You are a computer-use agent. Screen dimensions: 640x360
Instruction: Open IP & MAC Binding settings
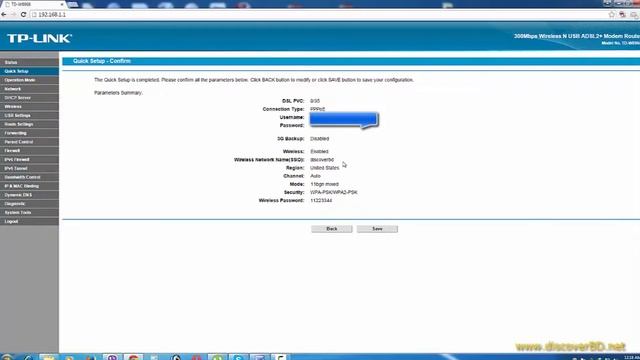pyautogui.click(x=29, y=186)
